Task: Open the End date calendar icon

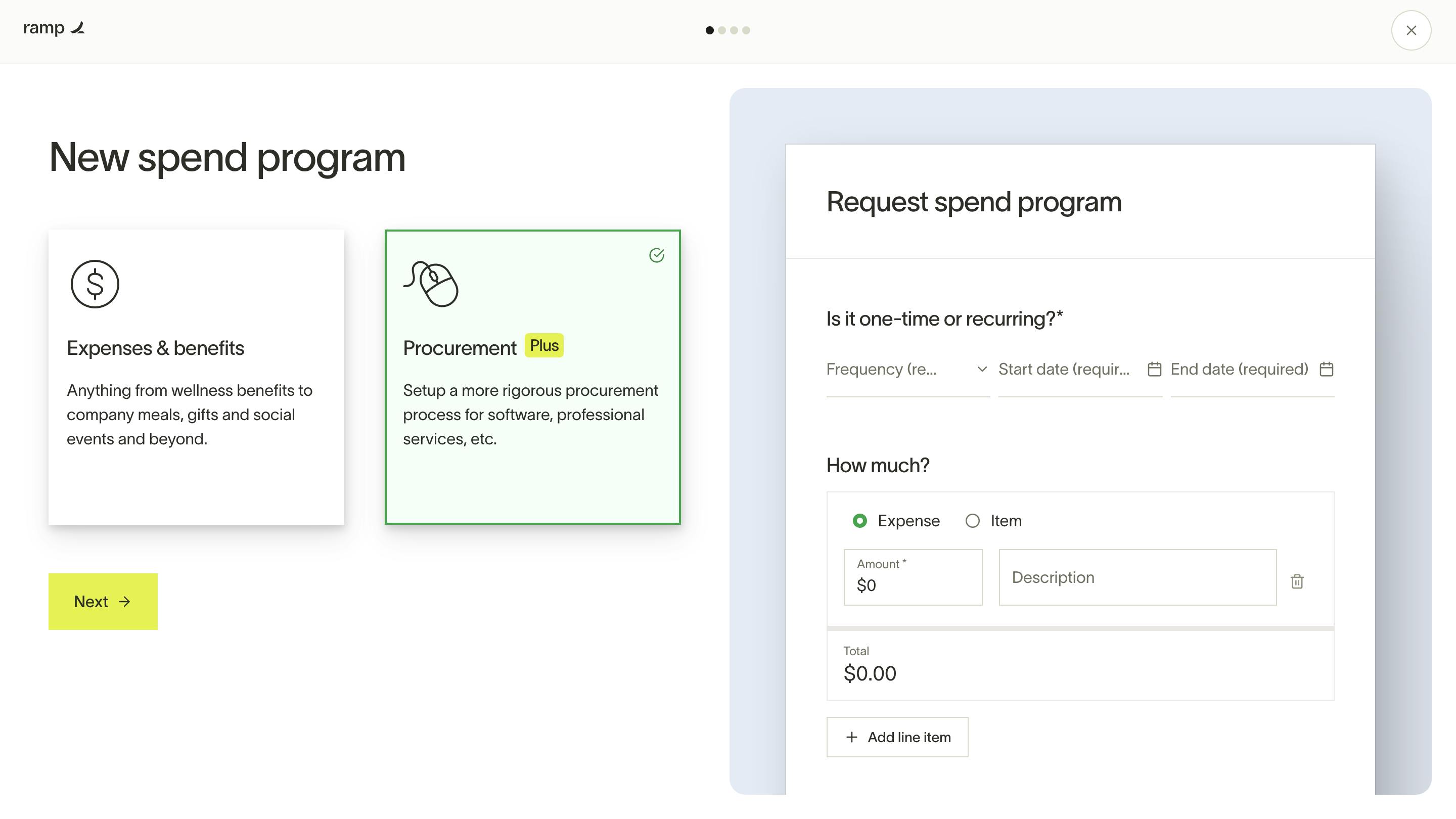Action: tap(1326, 369)
